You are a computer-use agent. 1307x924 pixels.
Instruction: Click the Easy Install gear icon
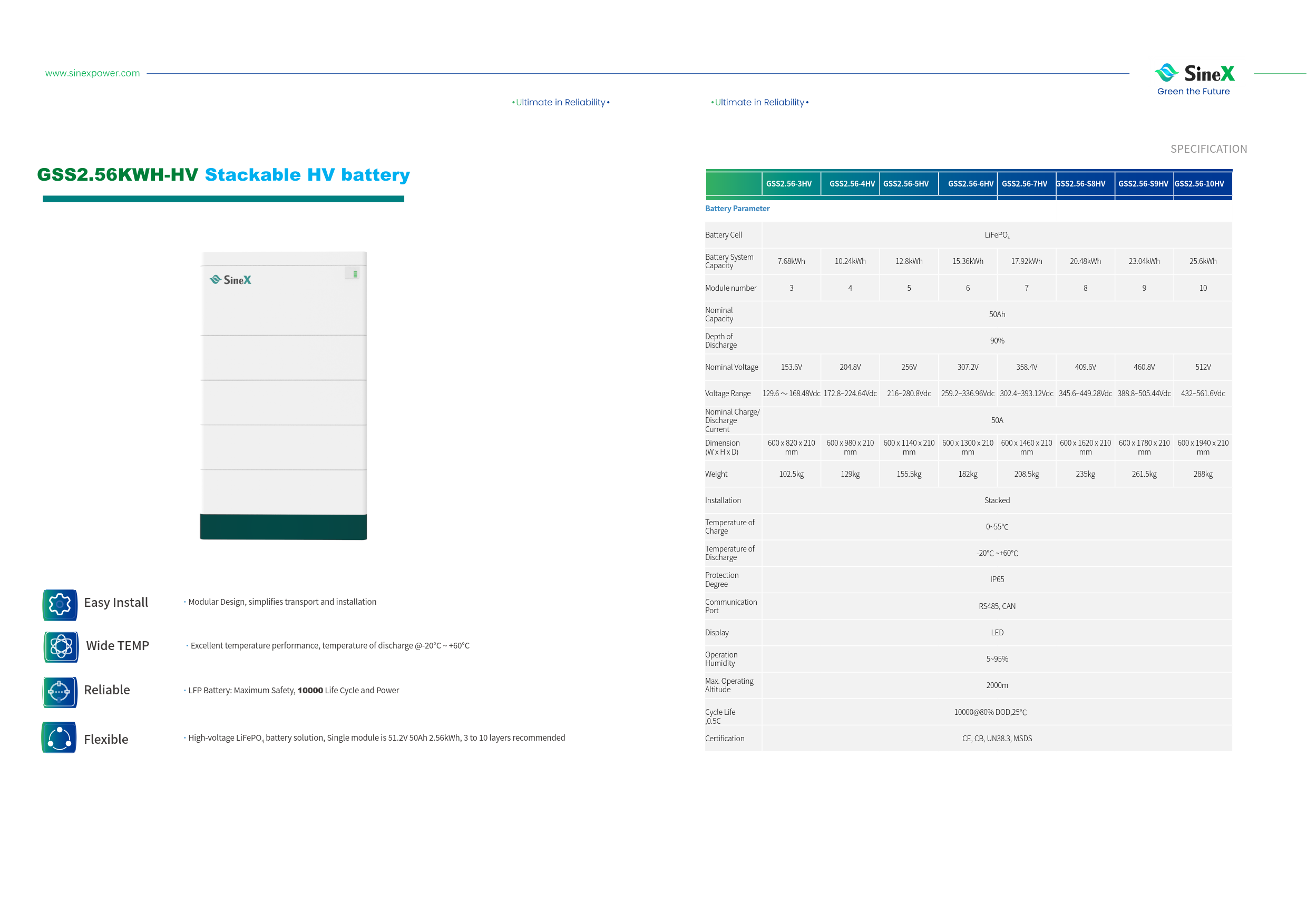click(60, 604)
